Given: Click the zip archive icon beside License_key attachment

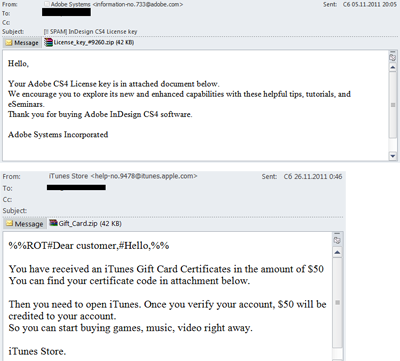Looking at the screenshot, I should pos(49,42).
